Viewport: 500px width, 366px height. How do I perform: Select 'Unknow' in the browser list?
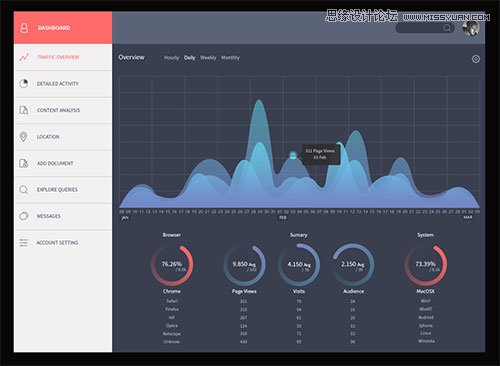point(172,342)
